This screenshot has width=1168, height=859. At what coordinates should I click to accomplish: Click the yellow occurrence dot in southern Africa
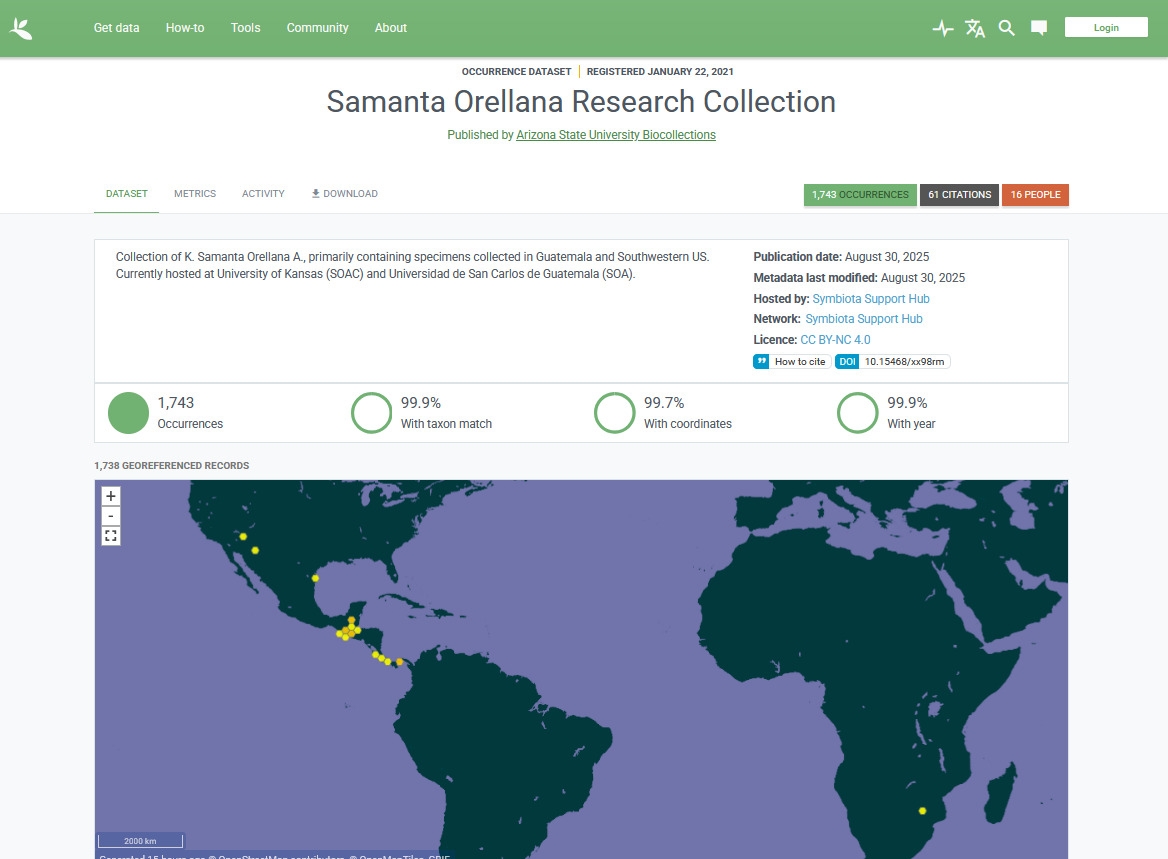coord(923,811)
